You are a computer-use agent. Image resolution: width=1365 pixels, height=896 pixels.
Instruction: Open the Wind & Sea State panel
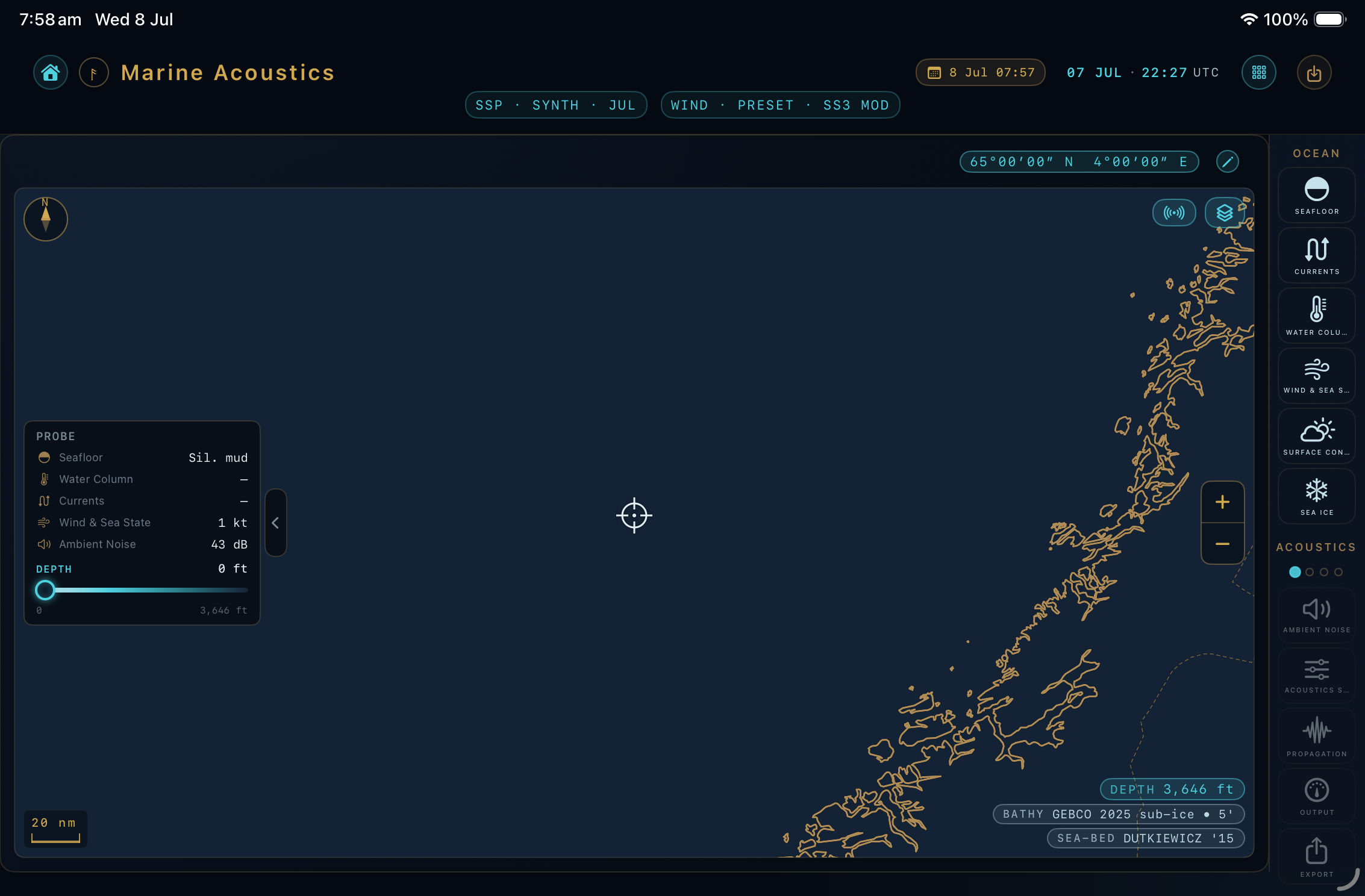1317,376
